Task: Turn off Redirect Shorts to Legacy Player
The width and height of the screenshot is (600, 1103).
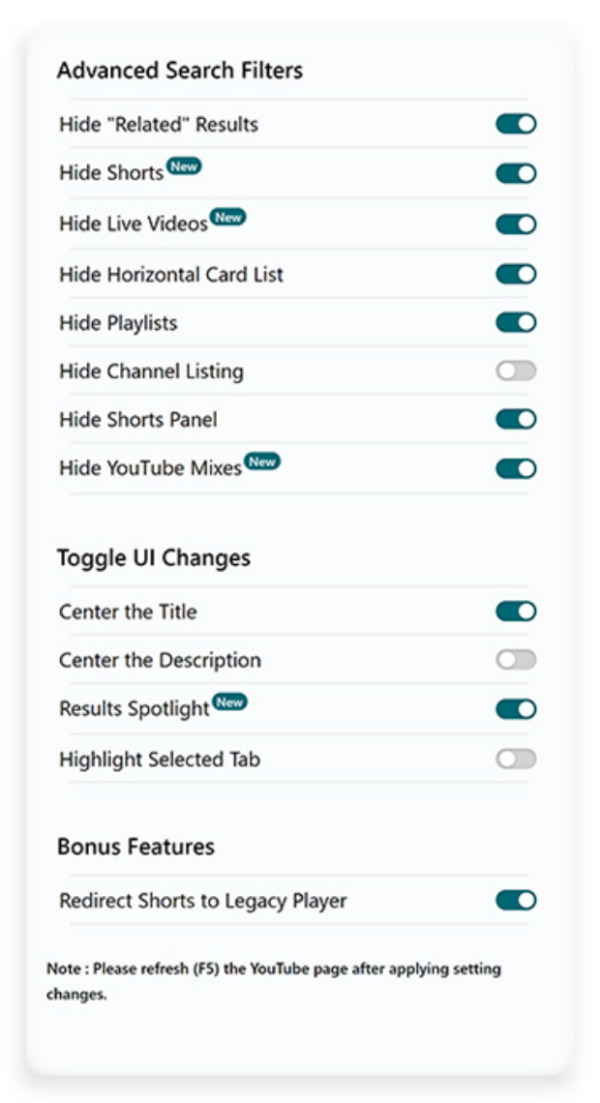Action: [x=514, y=900]
